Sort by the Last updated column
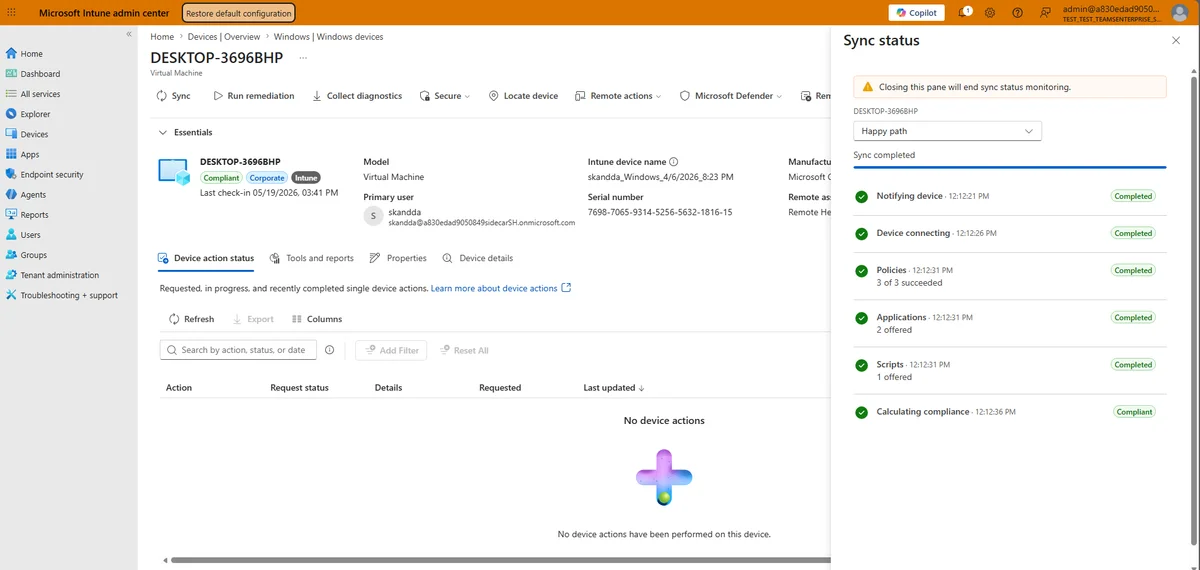This screenshot has height=570, width=1200. coord(613,387)
